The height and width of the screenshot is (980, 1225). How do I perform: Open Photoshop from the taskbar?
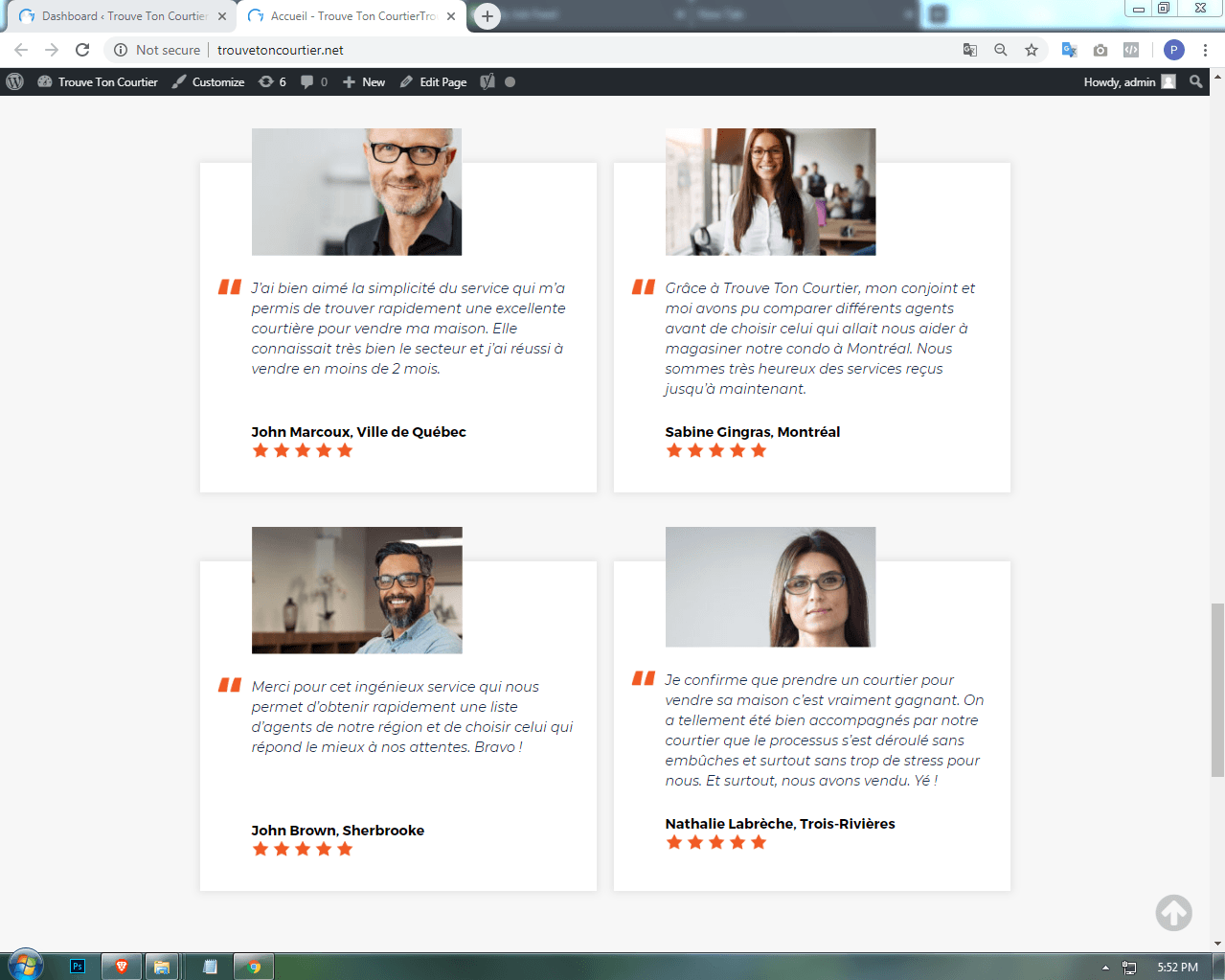(x=78, y=967)
